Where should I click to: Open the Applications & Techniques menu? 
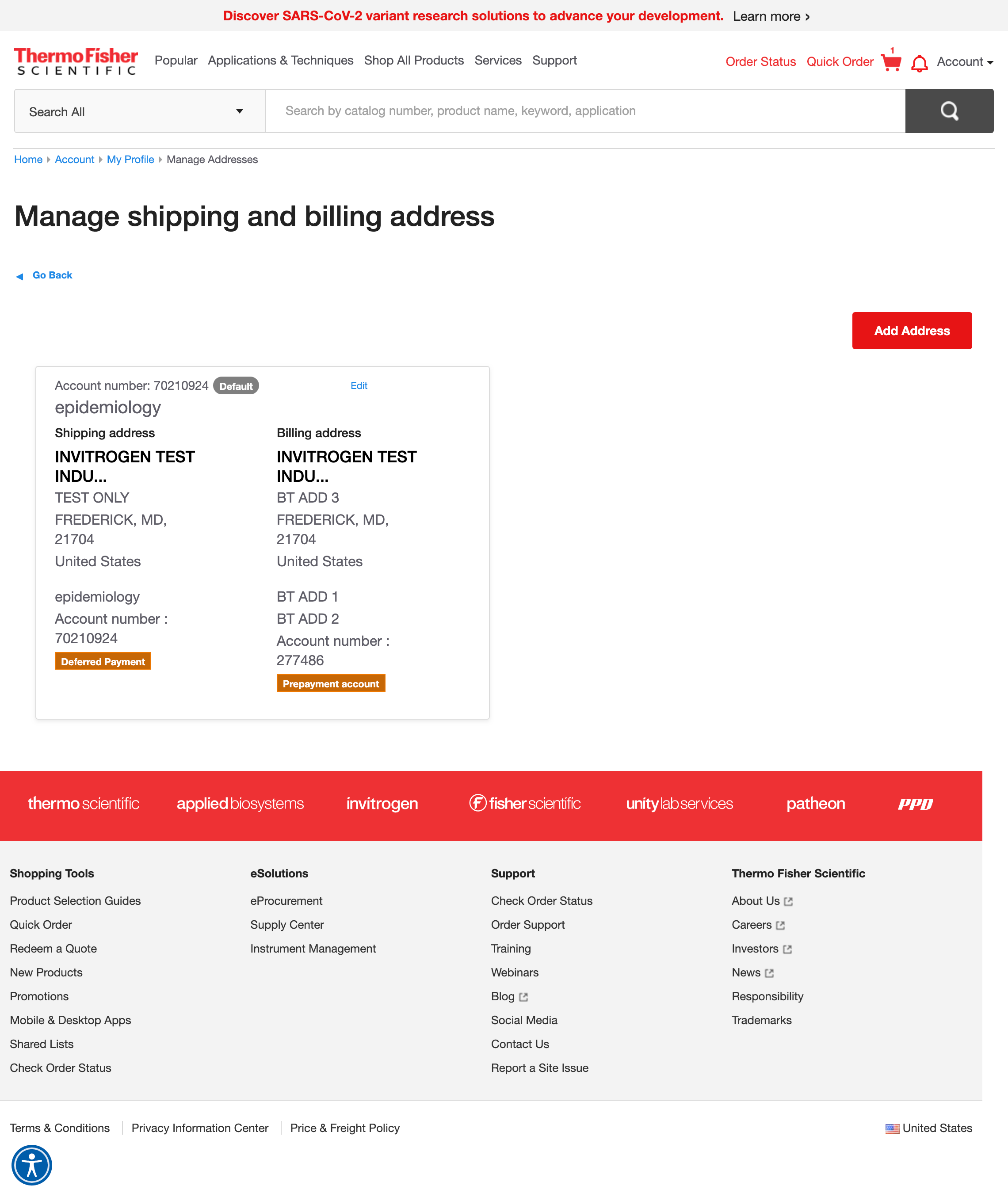point(281,60)
